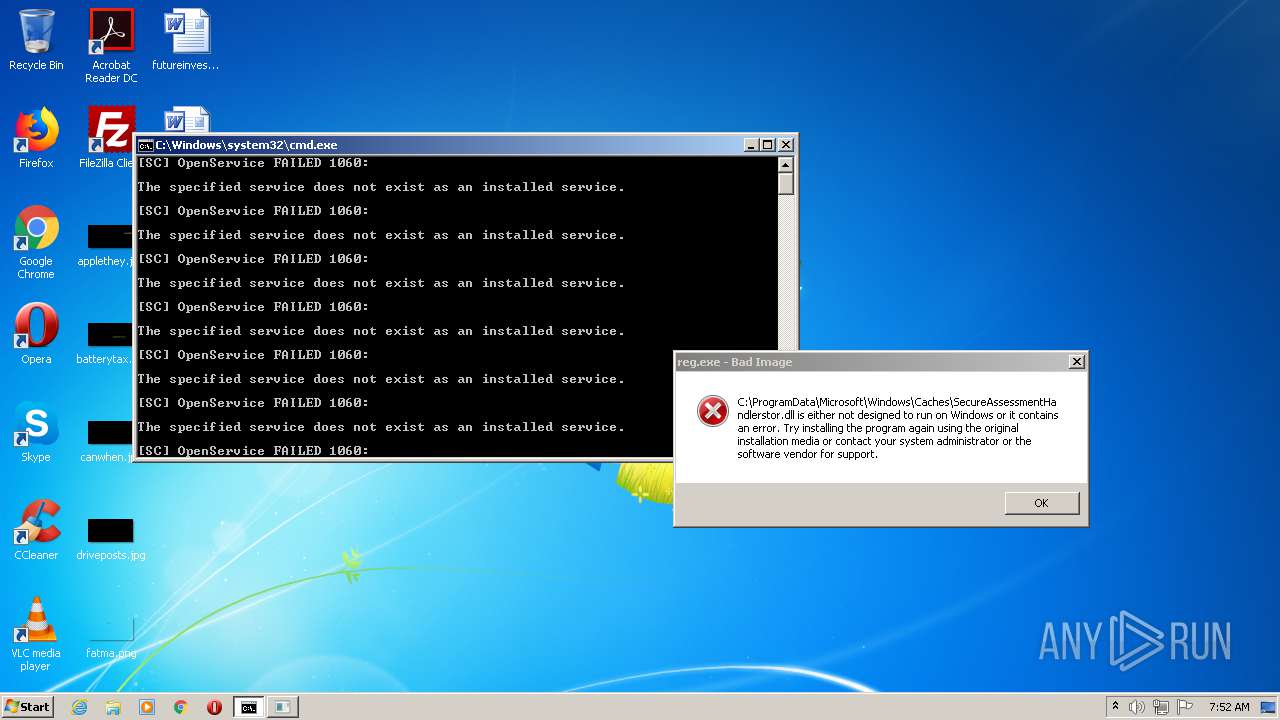Launch the Firefox desktop shortcut
The width and height of the screenshot is (1280, 720).
(x=36, y=138)
